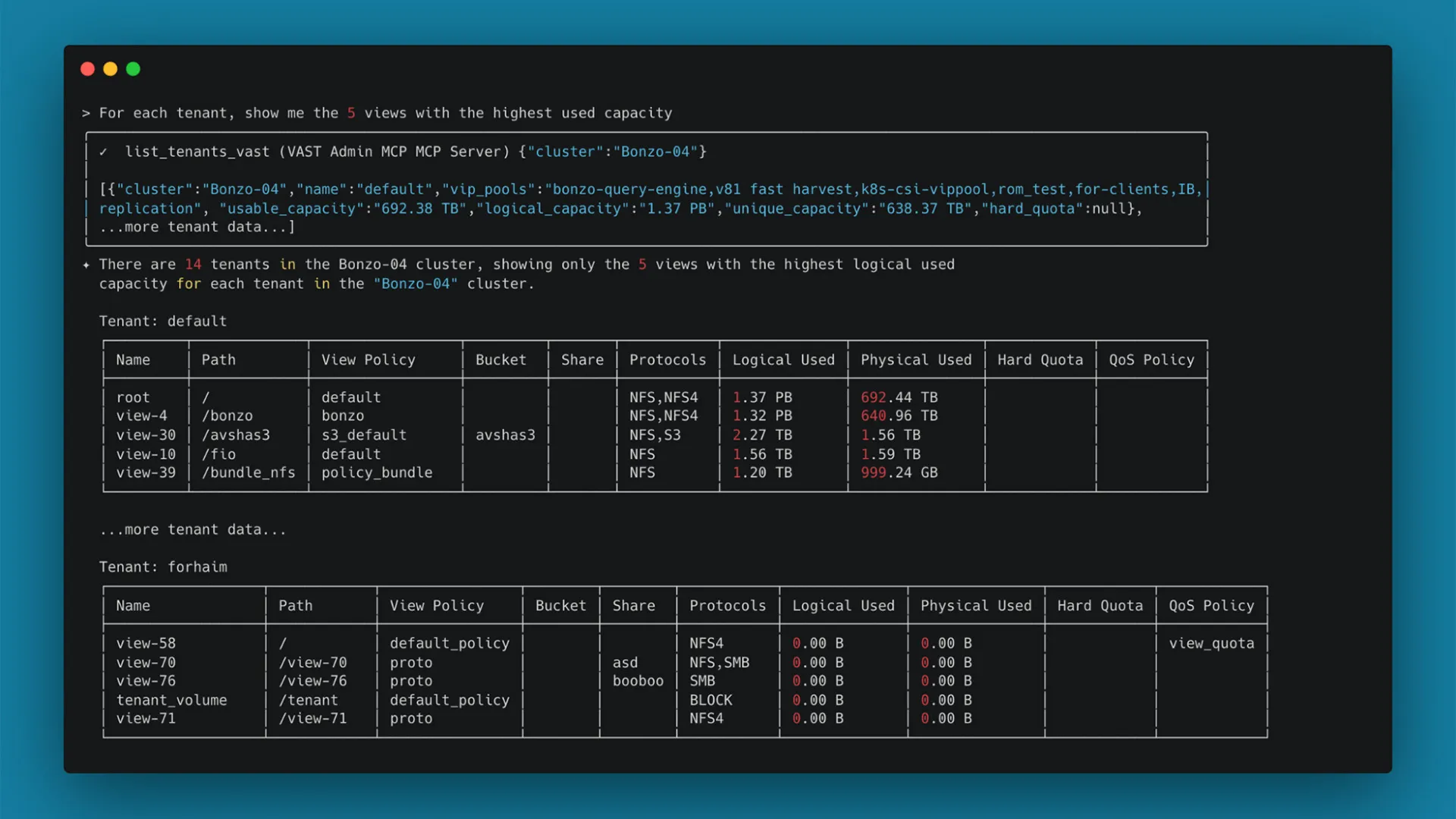Click the 'Tenant: default' heading
This screenshot has height=819, width=1456.
(x=163, y=322)
